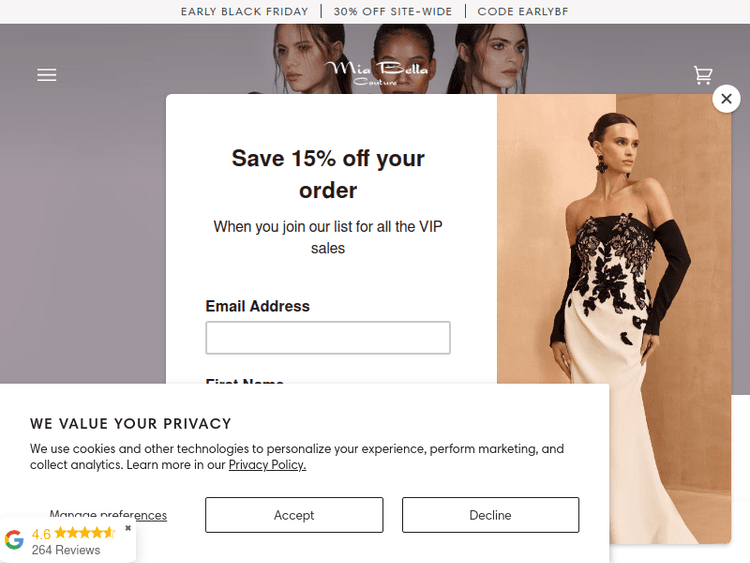Image resolution: width=750 pixels, height=563 pixels.
Task: Click the Save 15% off your order heading
Action: (x=328, y=174)
